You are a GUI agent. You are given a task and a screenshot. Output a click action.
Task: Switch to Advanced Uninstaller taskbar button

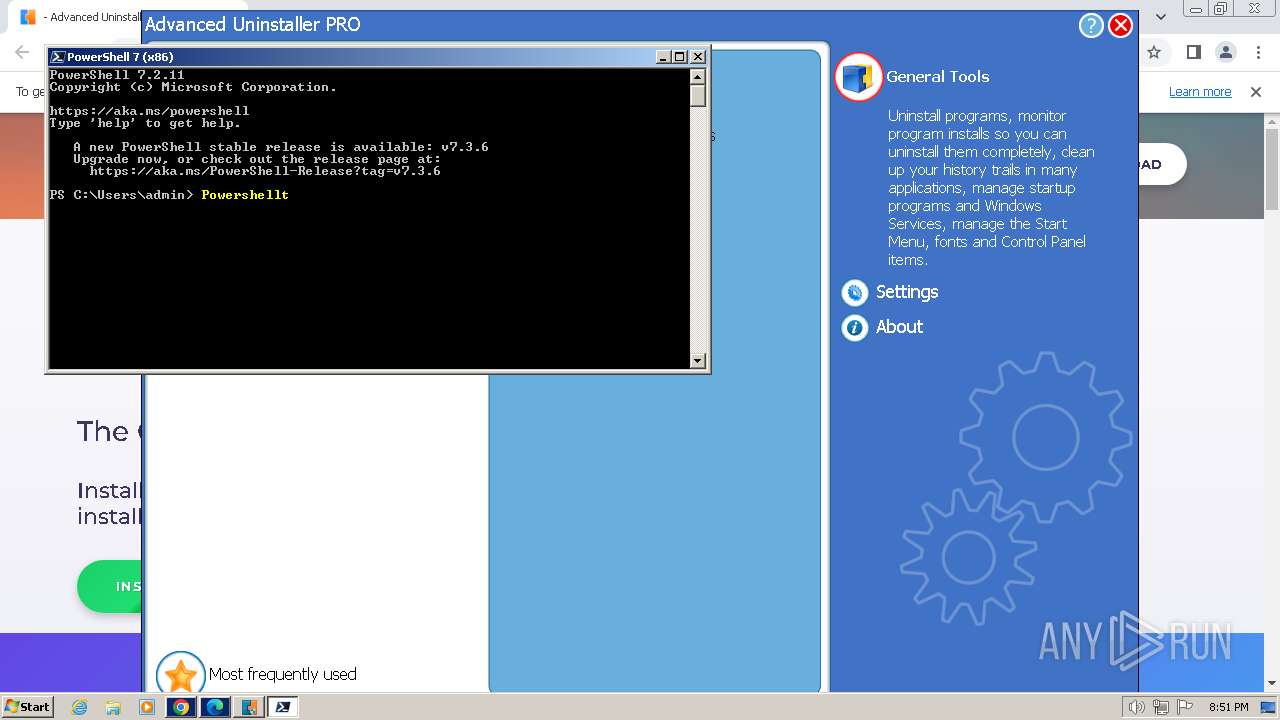pos(249,707)
